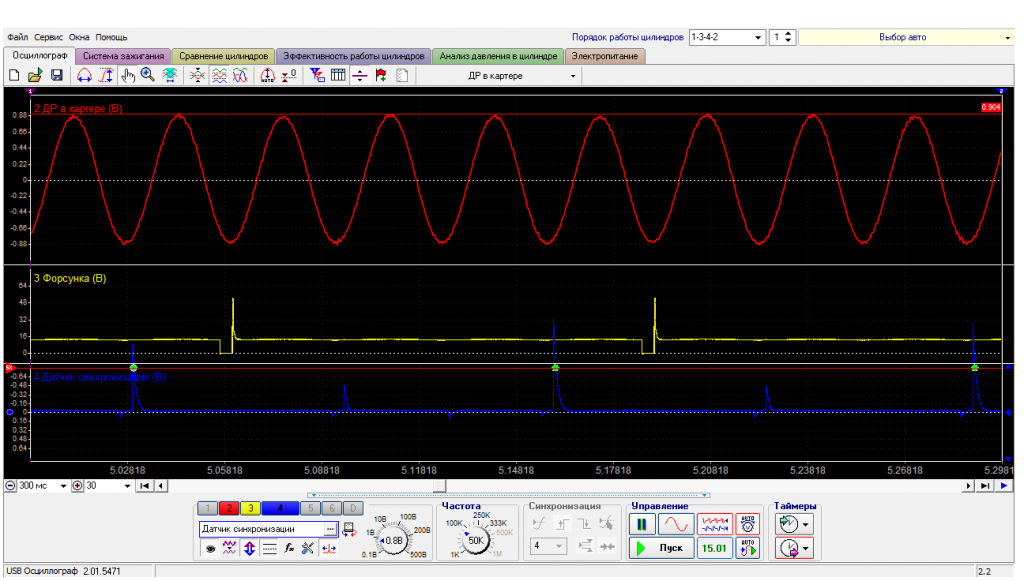
Task: Click the red-blue channel align icon
Action: [328, 548]
